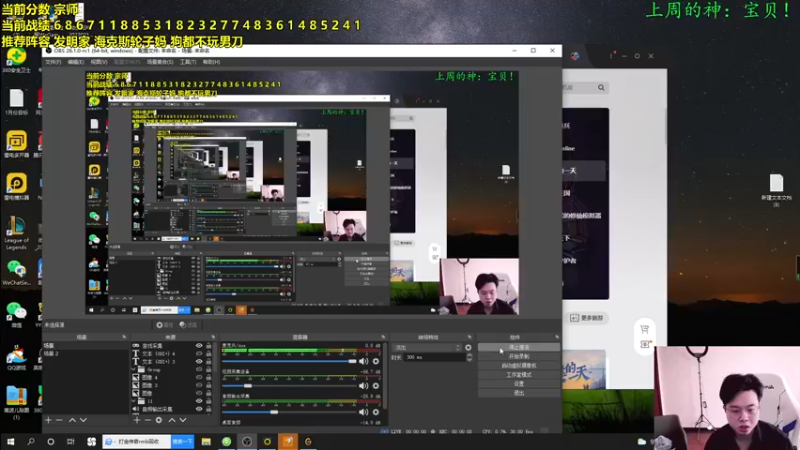
Task: Toggle visibility of folder 11 source
Action: pyautogui.click(x=199, y=401)
